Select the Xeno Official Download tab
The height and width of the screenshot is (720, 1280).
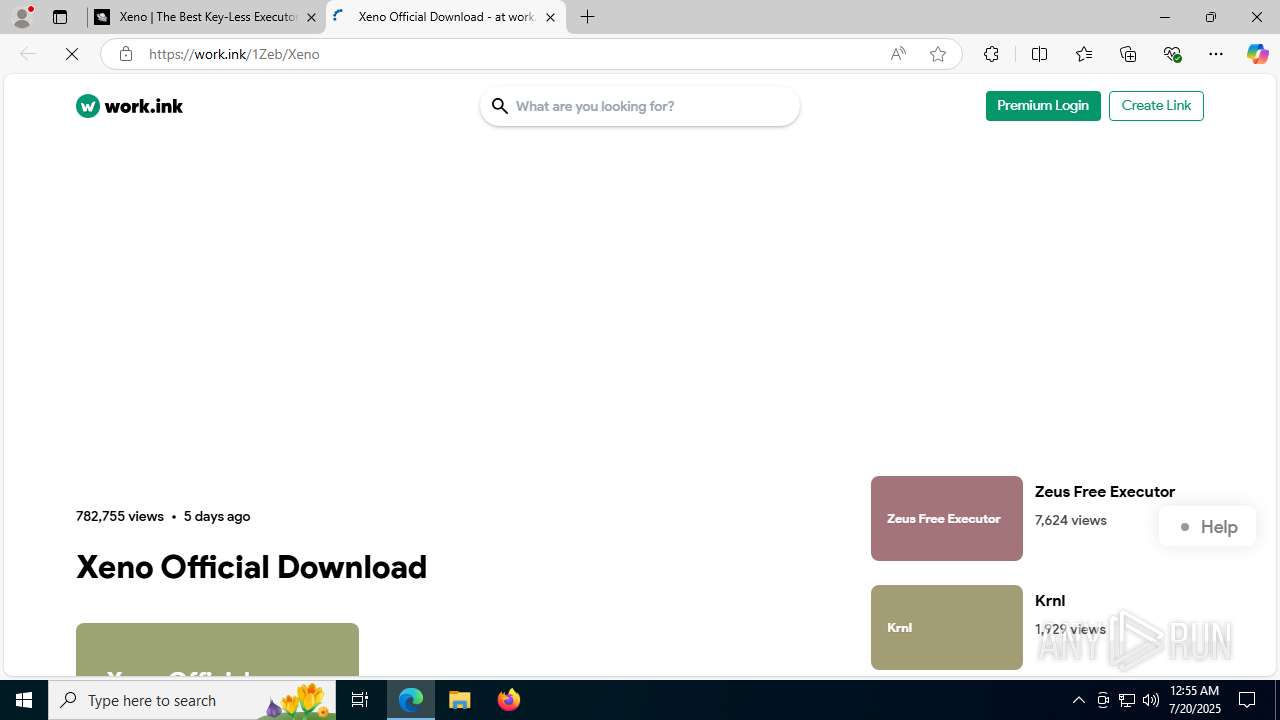point(446,17)
